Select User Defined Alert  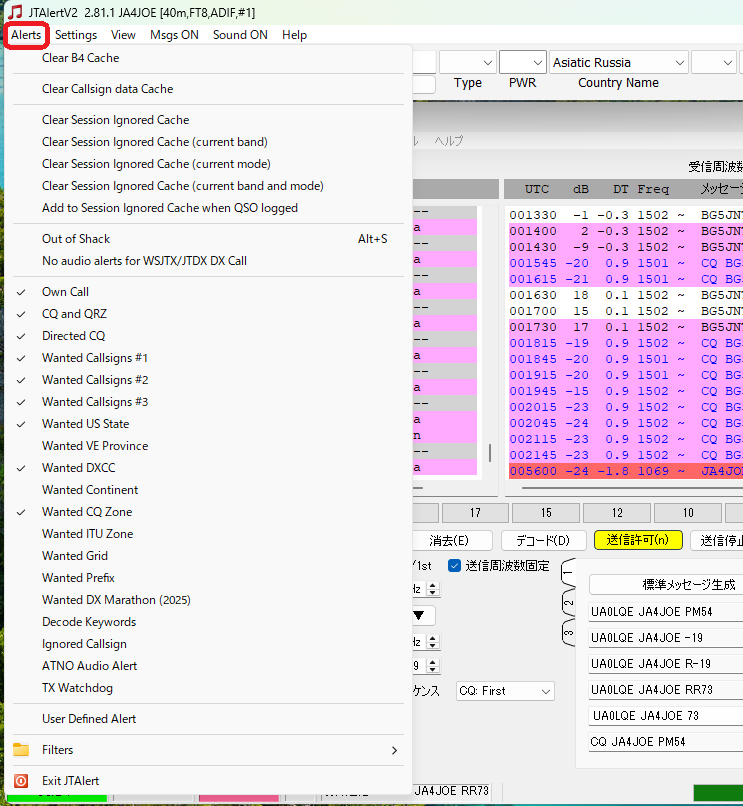click(x=208, y=719)
